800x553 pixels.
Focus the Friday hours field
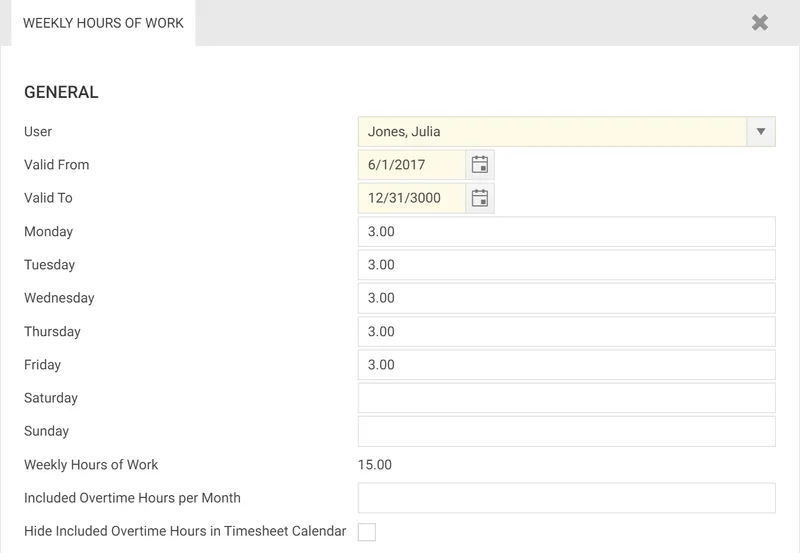pyautogui.click(x=566, y=365)
